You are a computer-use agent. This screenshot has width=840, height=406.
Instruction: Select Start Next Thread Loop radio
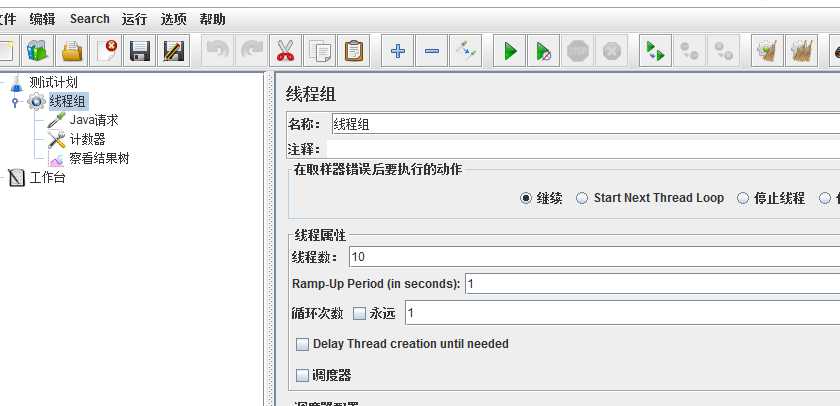(x=582, y=198)
